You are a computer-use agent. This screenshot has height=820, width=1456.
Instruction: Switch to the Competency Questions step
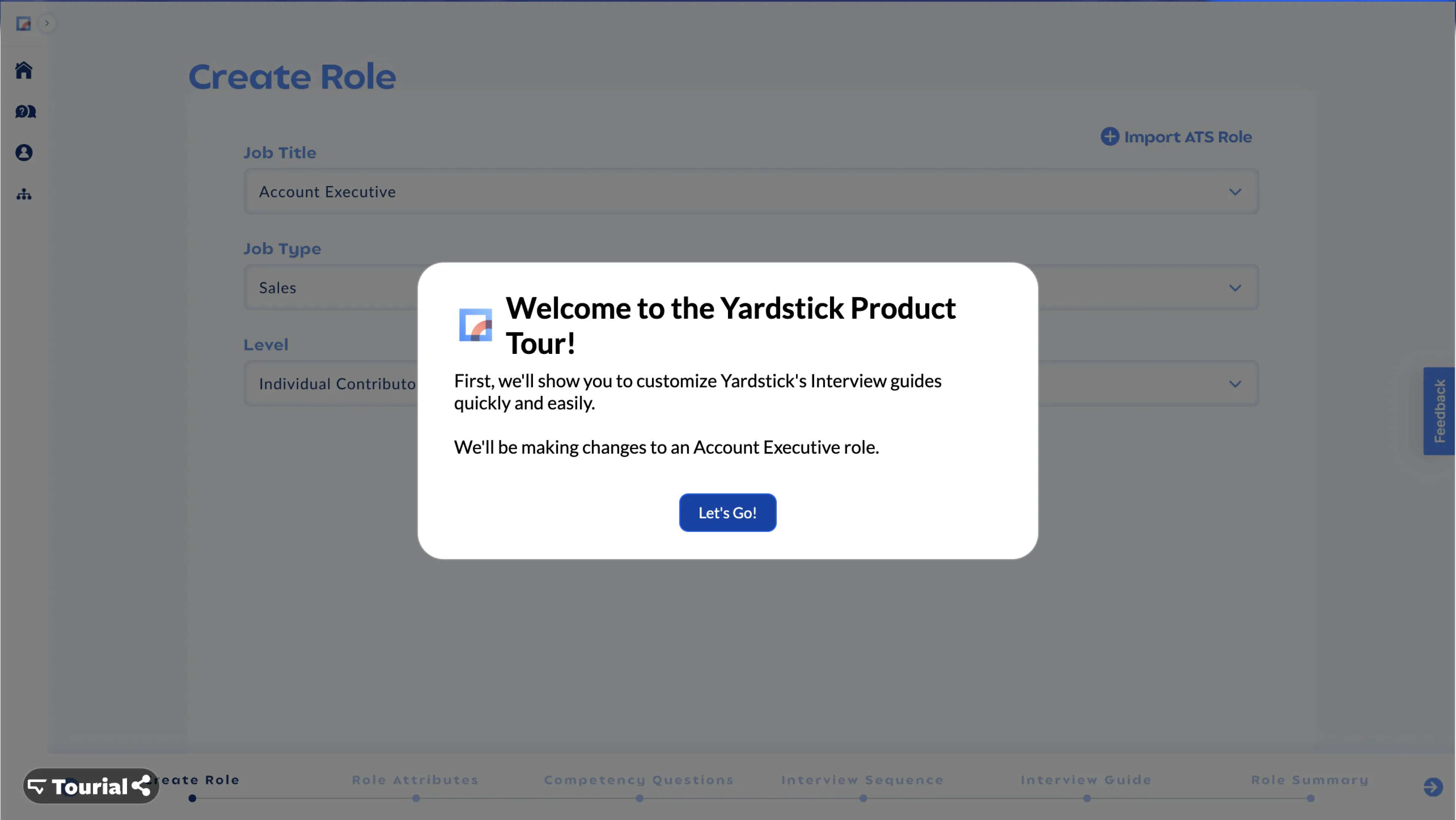coord(639,780)
